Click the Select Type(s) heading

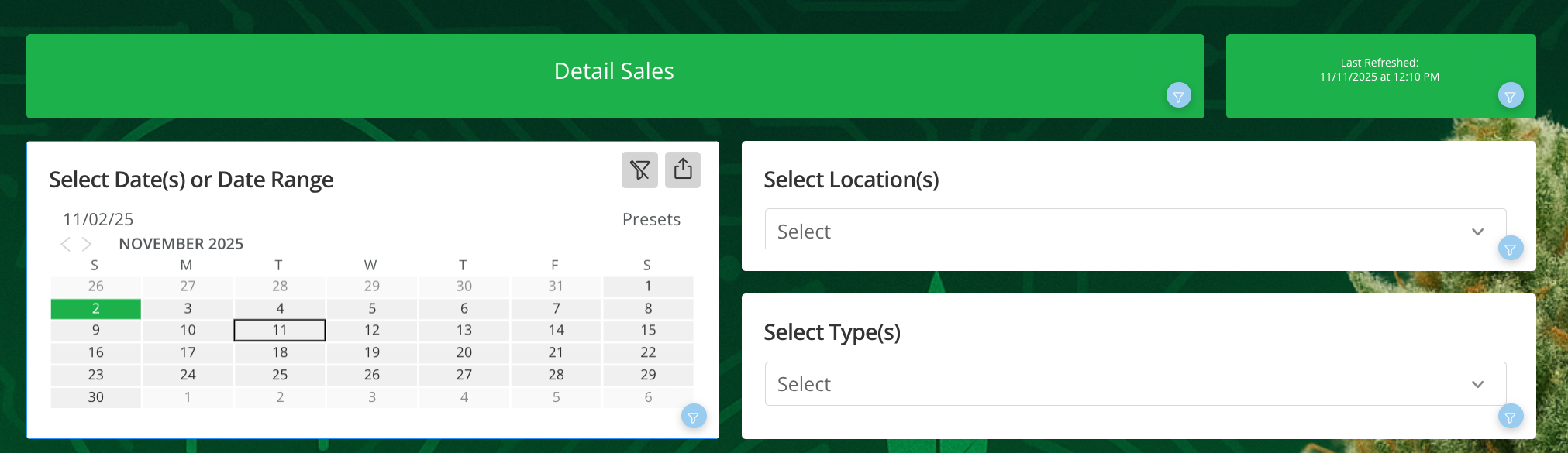click(832, 332)
